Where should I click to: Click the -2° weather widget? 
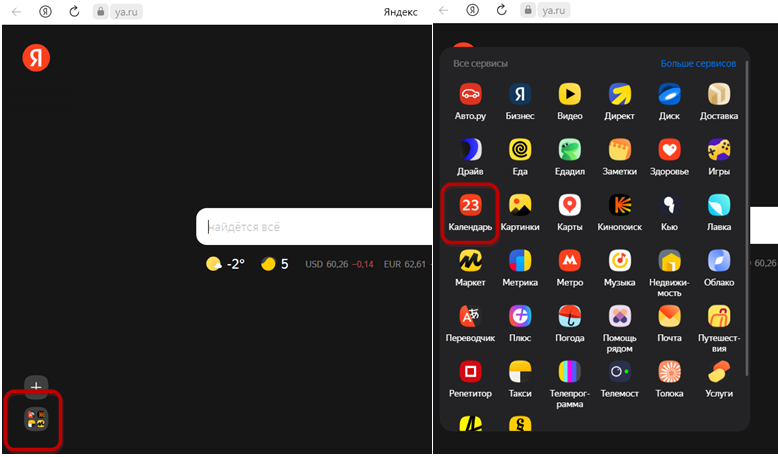[225, 264]
